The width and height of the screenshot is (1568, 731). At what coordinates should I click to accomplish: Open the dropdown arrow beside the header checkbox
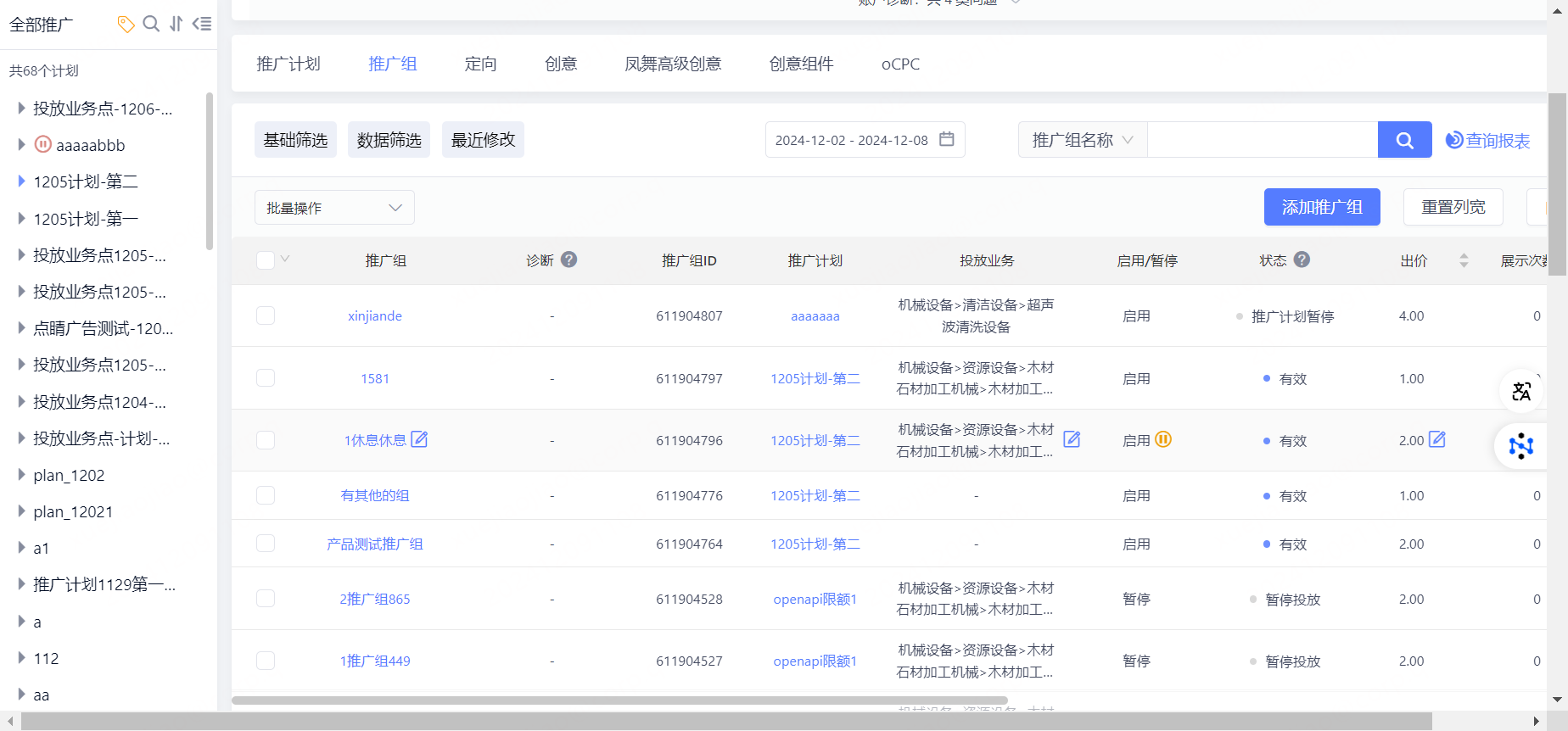[285, 259]
